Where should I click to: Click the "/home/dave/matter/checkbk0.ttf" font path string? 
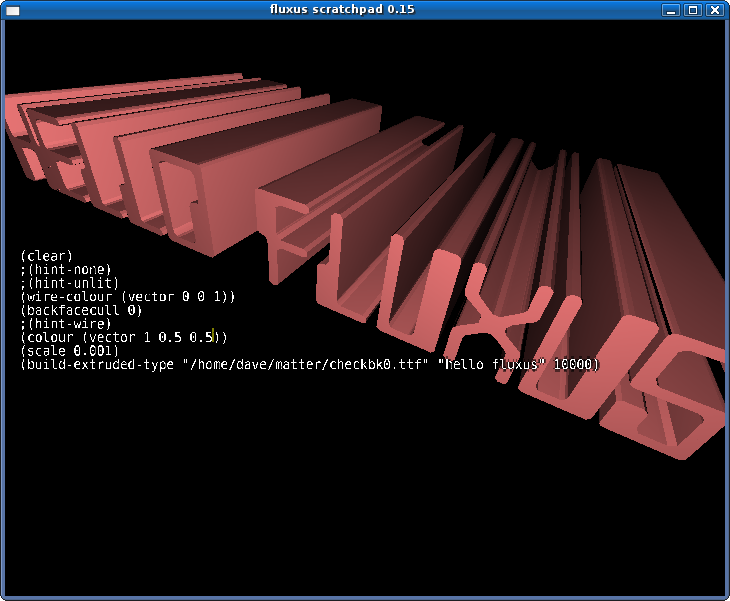point(305,364)
